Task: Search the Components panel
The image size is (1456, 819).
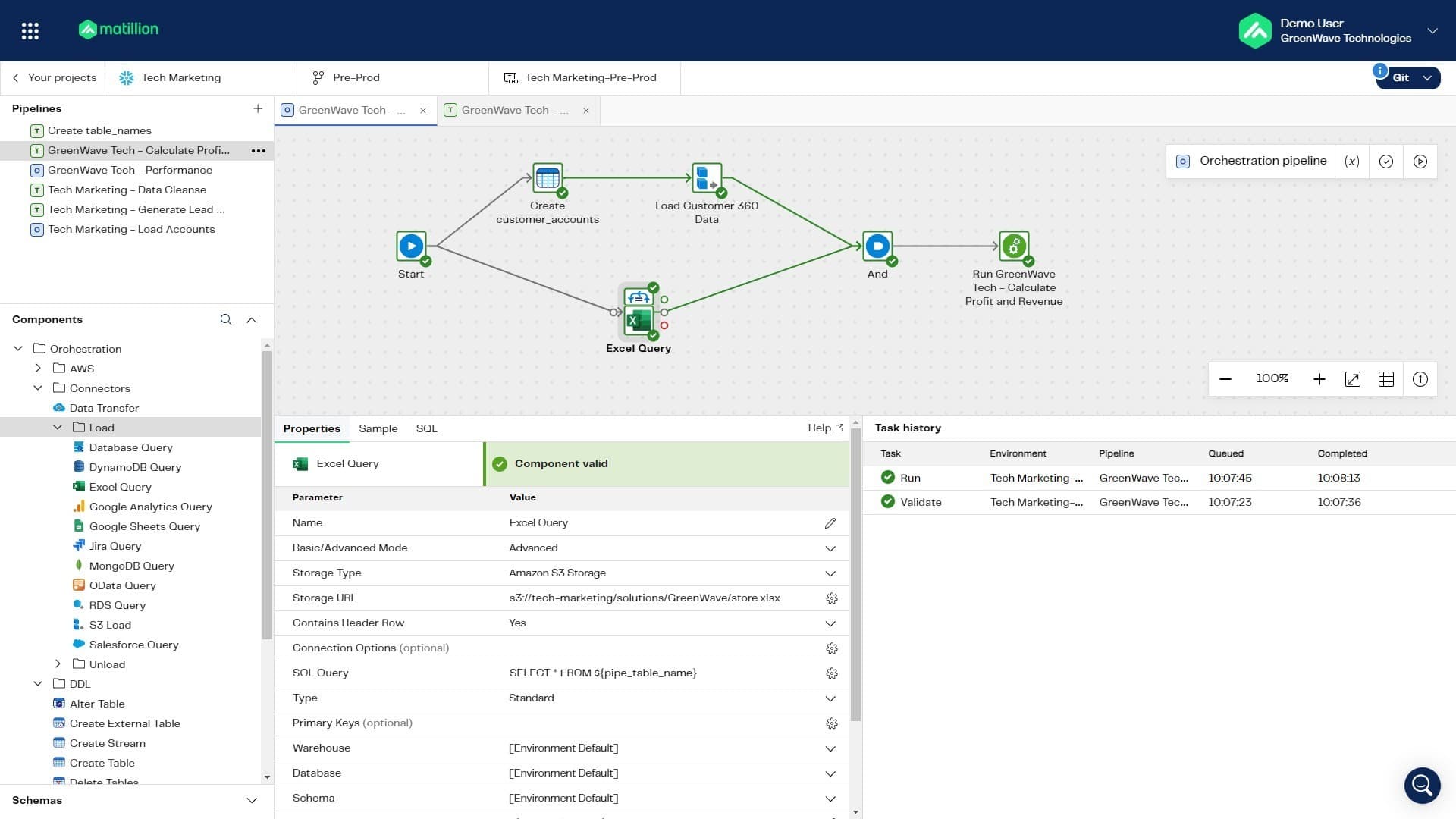Action: pos(226,319)
